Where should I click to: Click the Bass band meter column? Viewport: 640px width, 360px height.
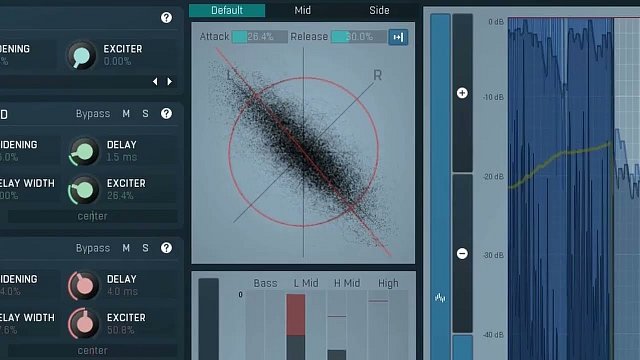(265, 325)
